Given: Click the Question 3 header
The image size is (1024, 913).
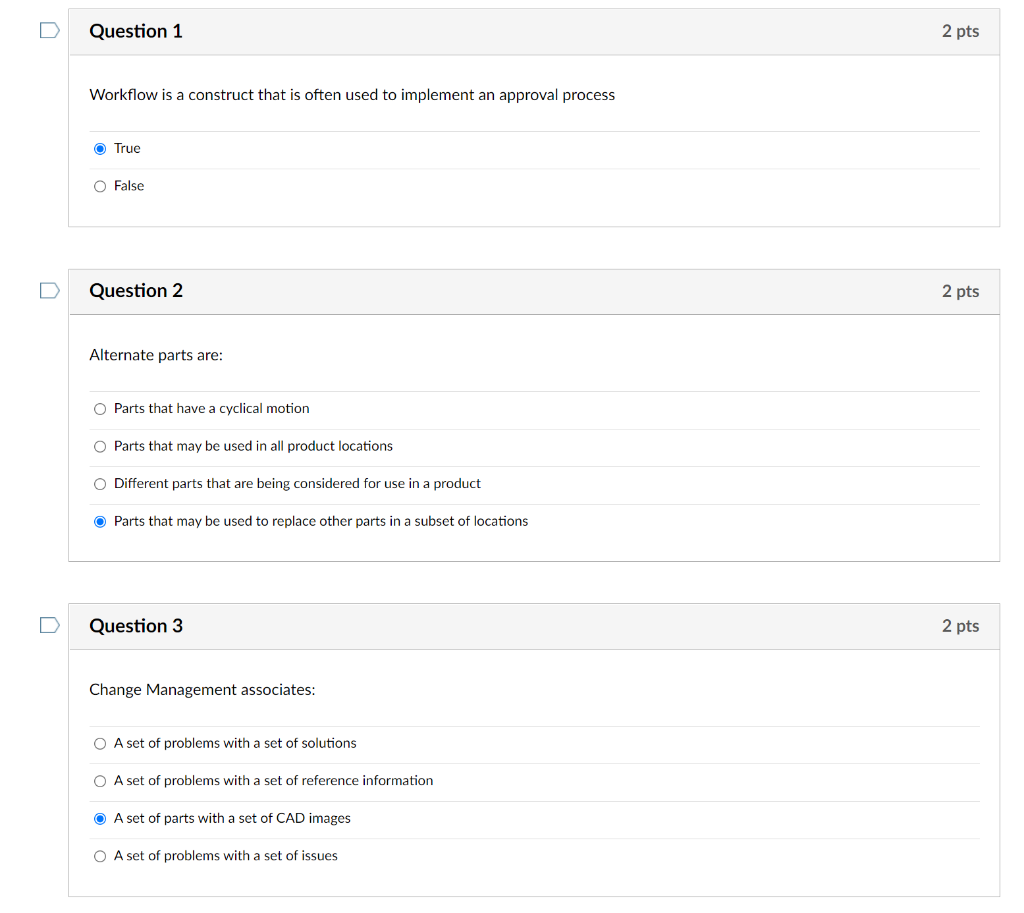Looking at the screenshot, I should [136, 626].
